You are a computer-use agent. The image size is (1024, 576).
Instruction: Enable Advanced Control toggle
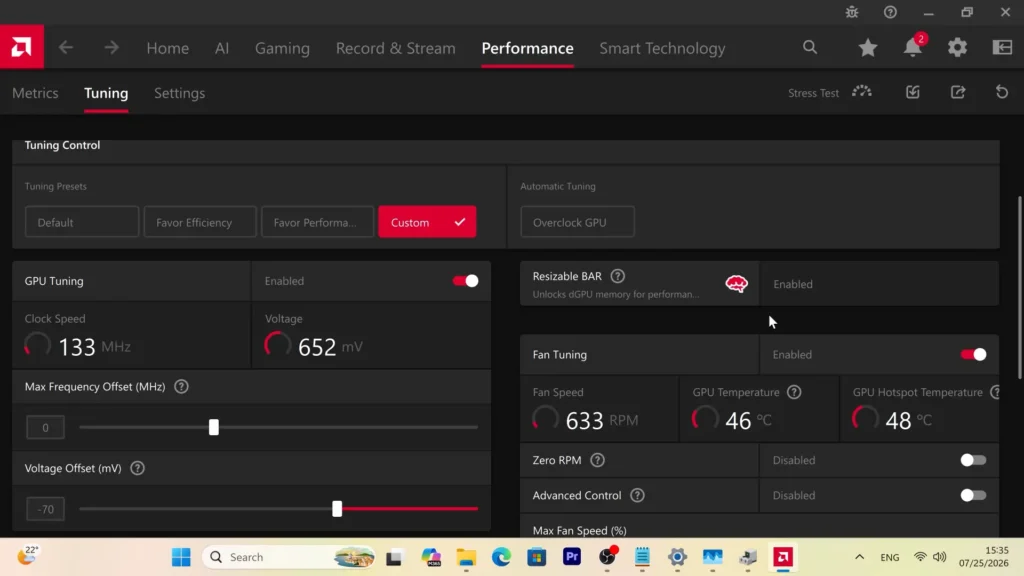click(973, 495)
